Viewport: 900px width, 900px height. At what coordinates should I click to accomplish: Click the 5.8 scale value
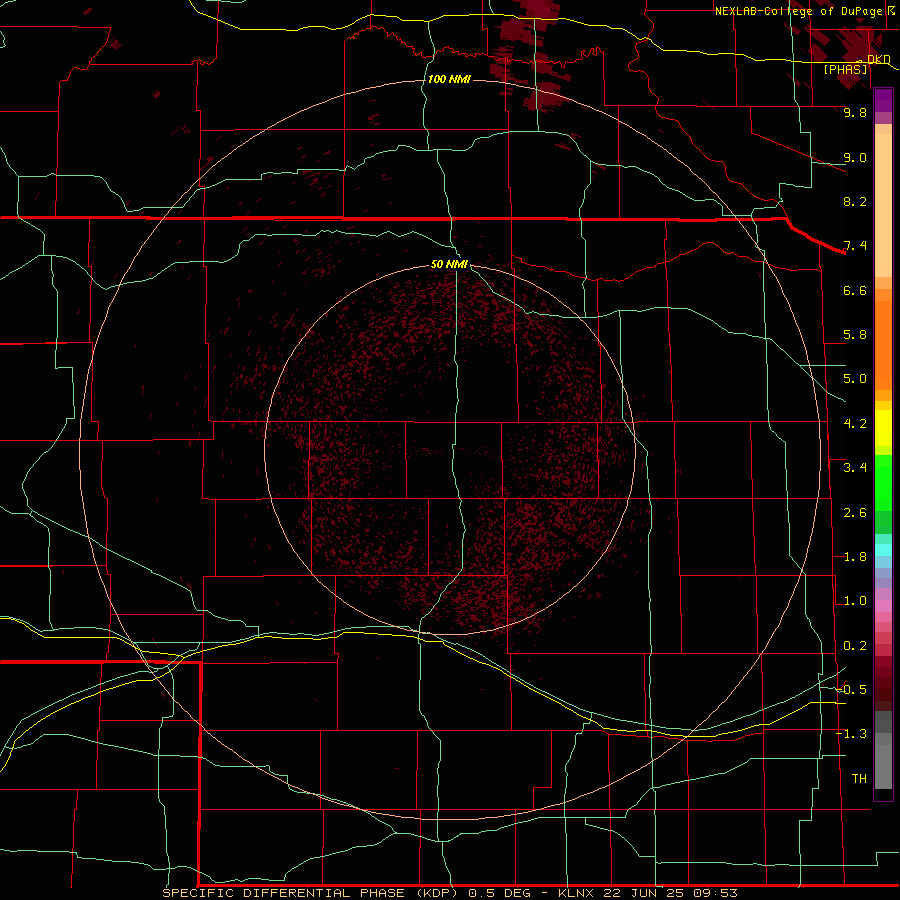coord(855,335)
